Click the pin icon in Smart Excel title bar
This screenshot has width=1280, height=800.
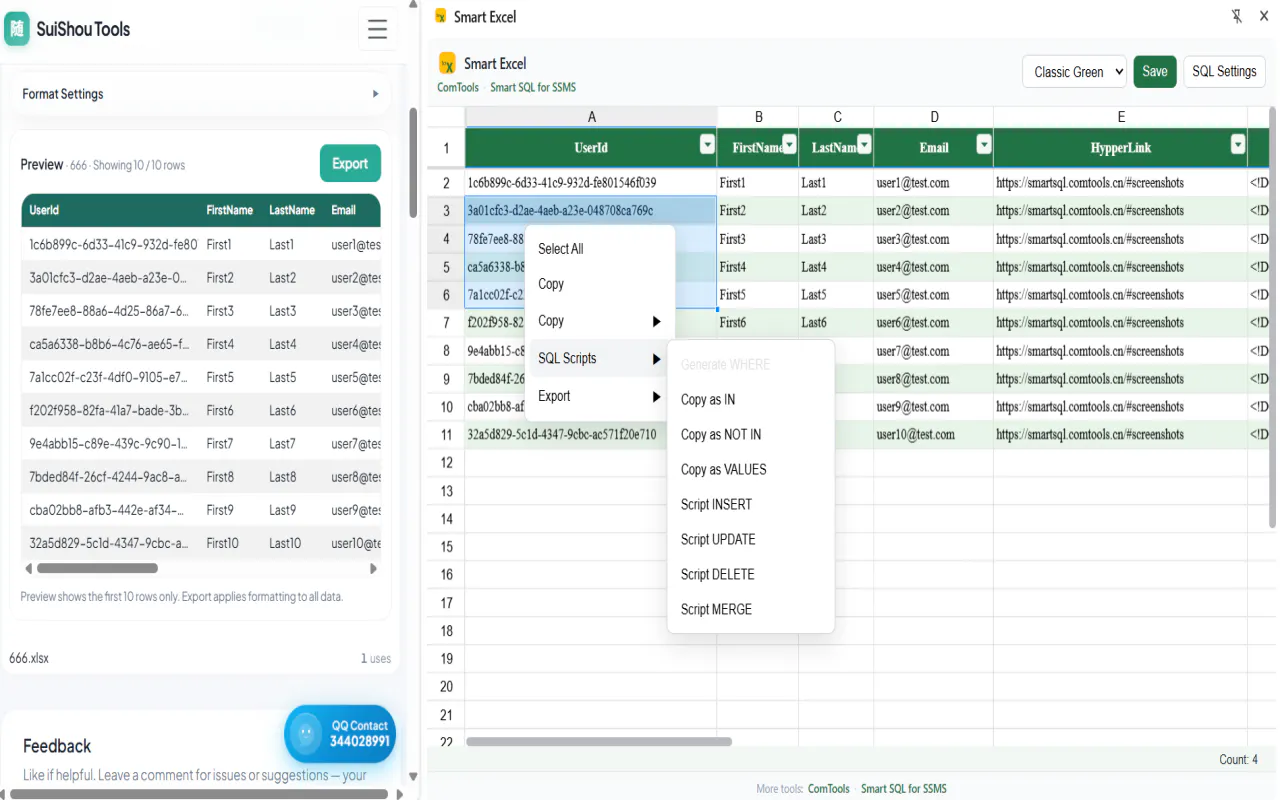[x=1237, y=16]
